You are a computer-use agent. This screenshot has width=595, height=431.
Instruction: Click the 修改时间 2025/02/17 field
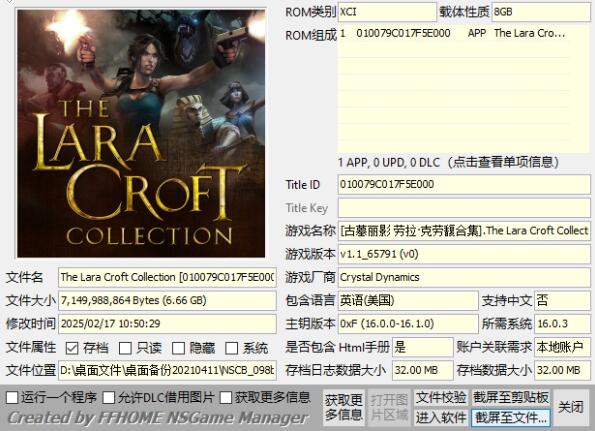[x=167, y=324]
